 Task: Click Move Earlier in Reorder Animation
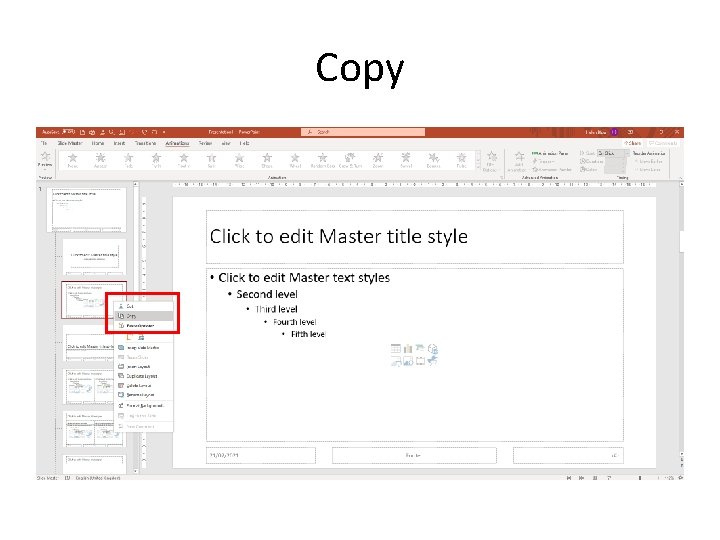(x=648, y=162)
